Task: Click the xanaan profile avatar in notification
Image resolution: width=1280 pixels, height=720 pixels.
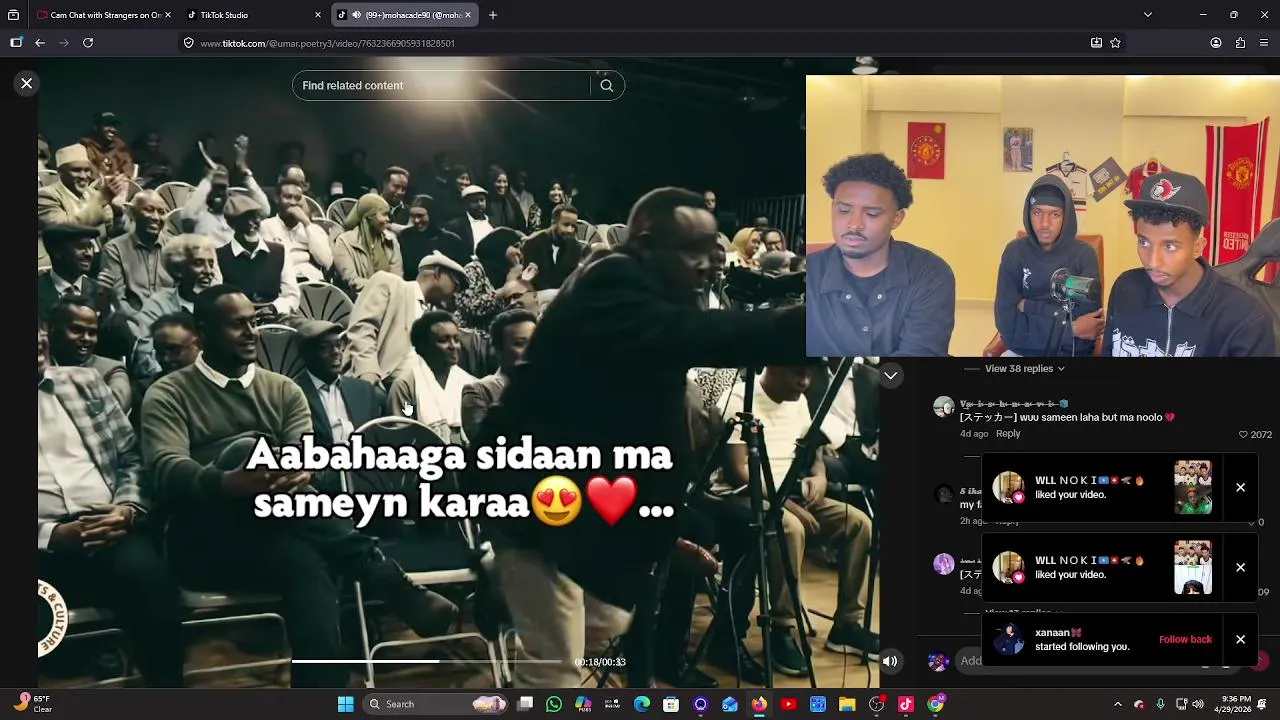Action: pos(1009,639)
